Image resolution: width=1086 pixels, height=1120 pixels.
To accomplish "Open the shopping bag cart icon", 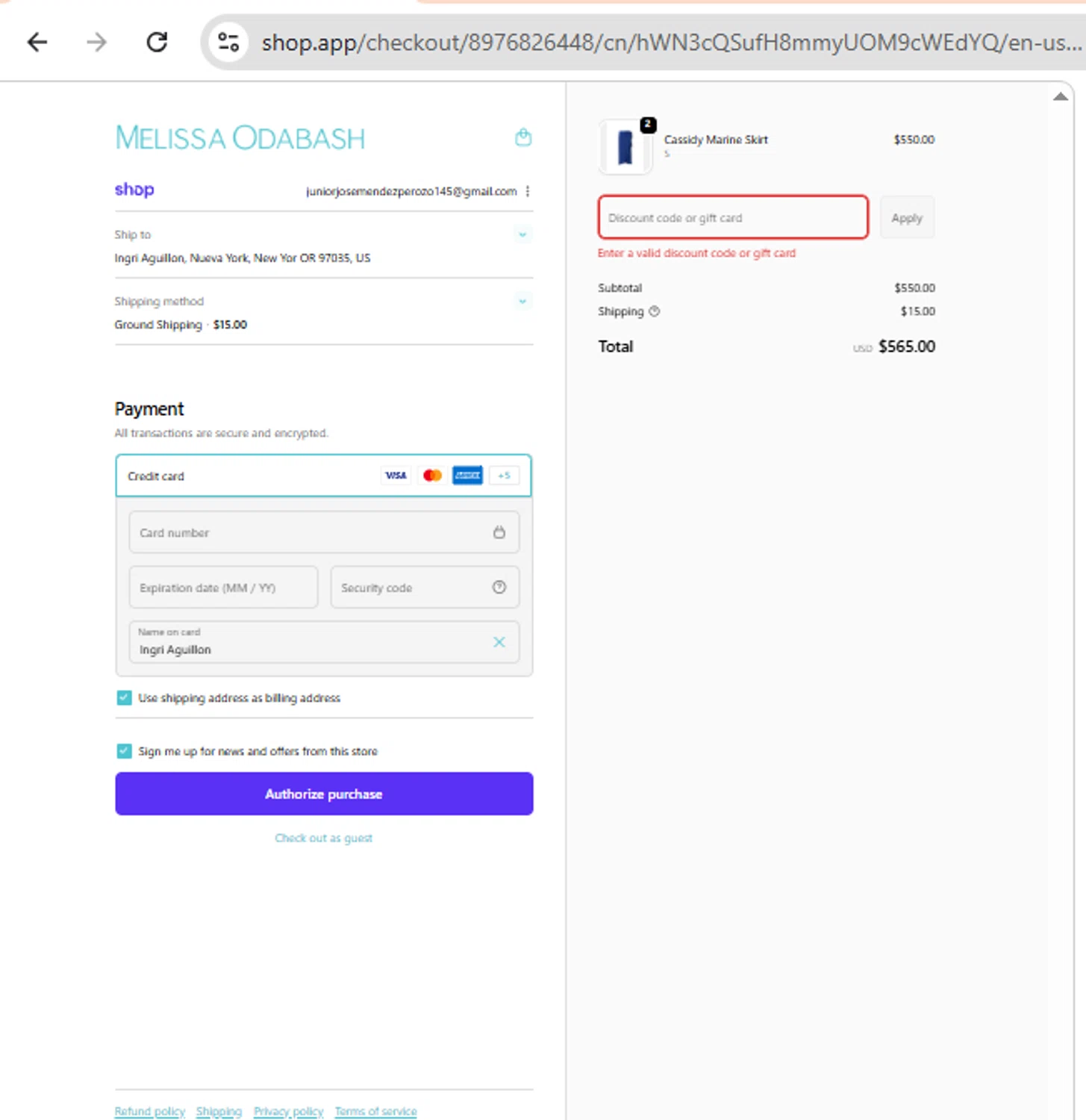I will (523, 137).
